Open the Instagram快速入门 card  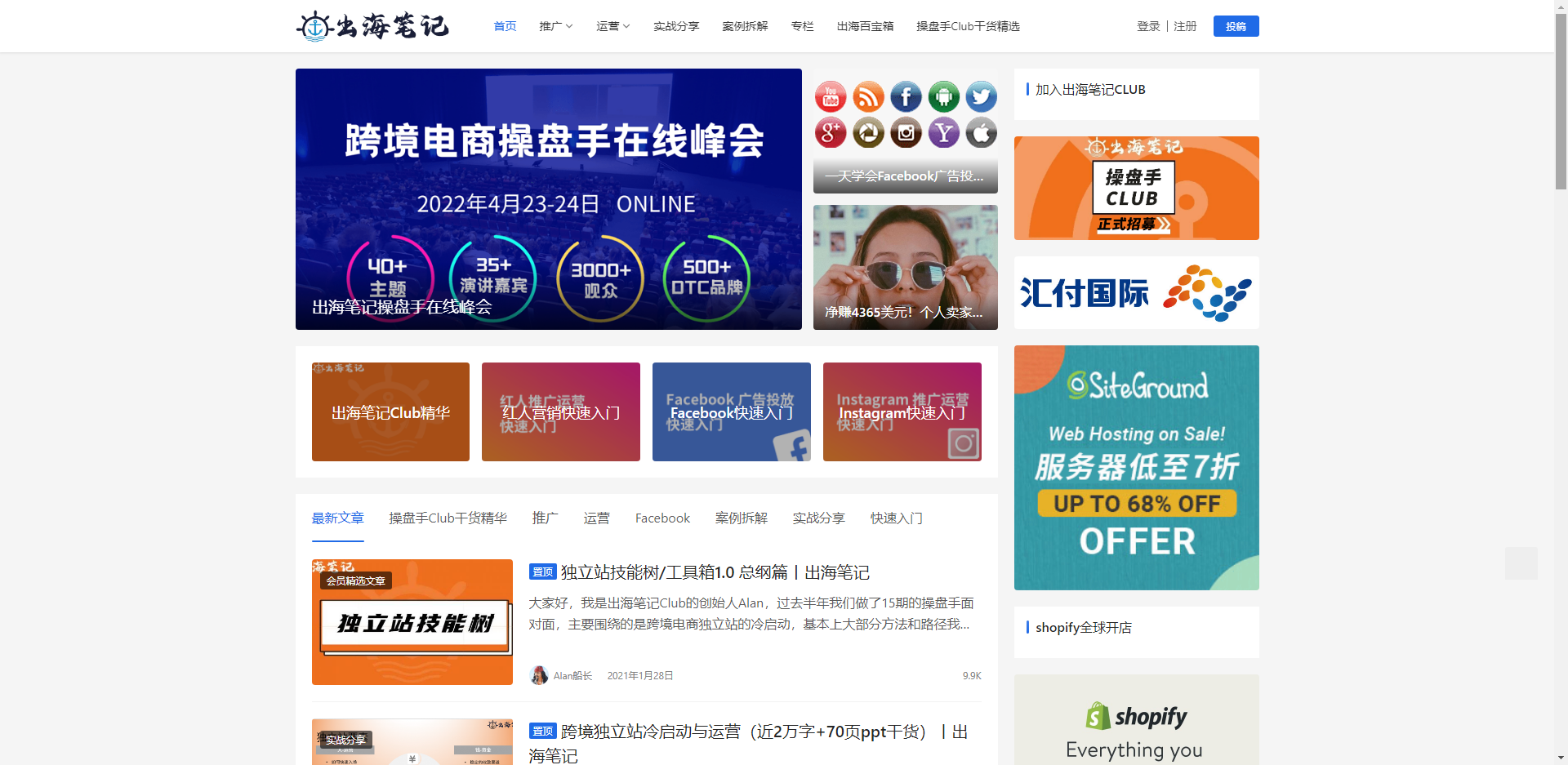click(902, 411)
